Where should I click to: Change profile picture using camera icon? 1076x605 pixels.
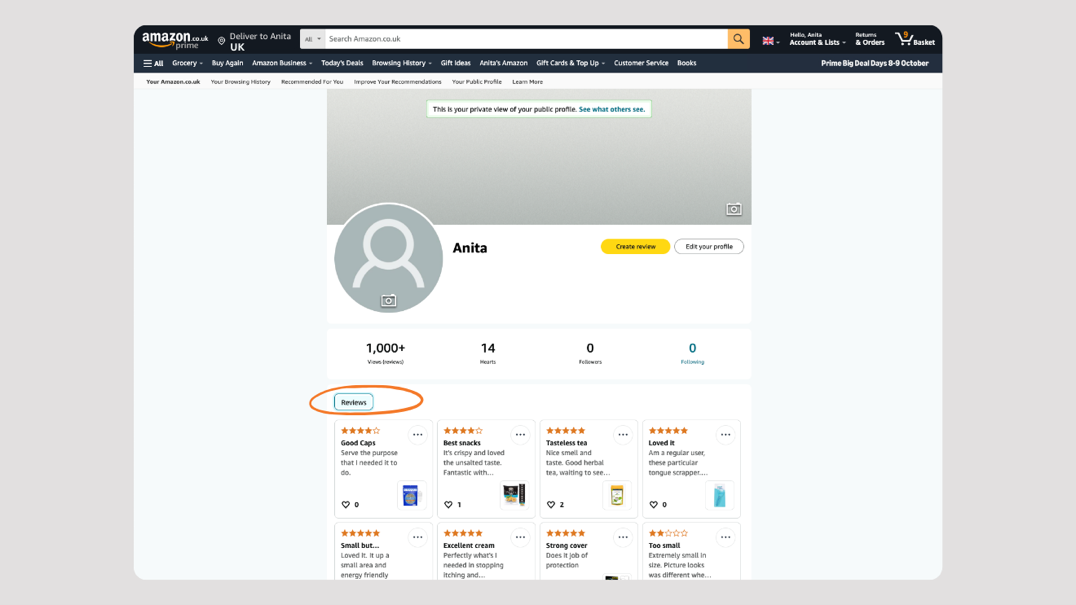click(x=388, y=300)
